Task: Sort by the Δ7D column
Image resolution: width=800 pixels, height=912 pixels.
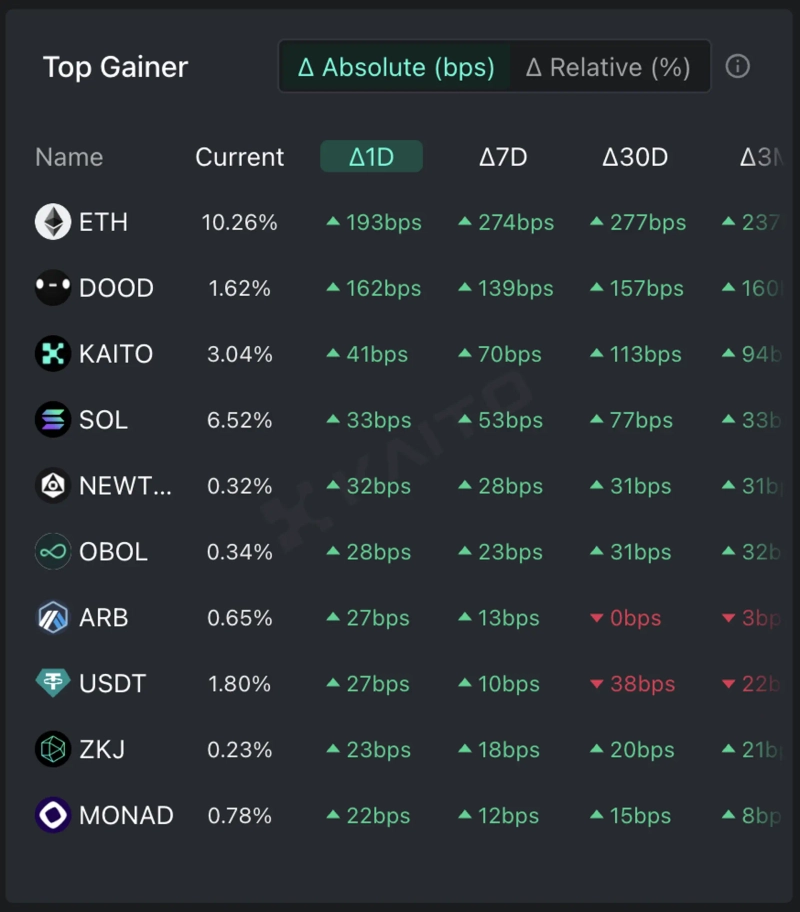Action: 503,157
